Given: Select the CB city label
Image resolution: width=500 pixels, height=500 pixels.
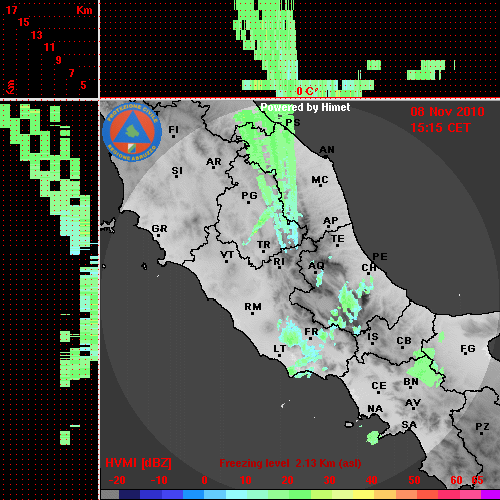Looking at the screenshot, I should coord(404,341).
